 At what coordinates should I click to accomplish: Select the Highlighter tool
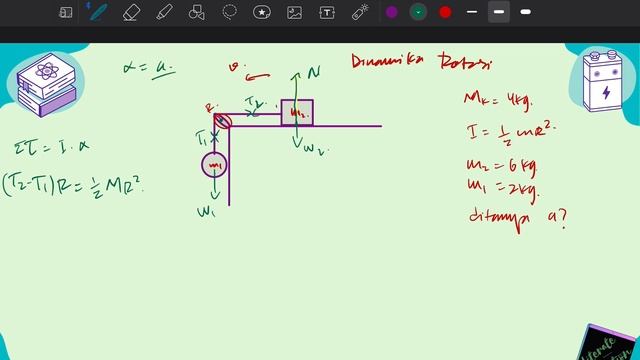(164, 12)
